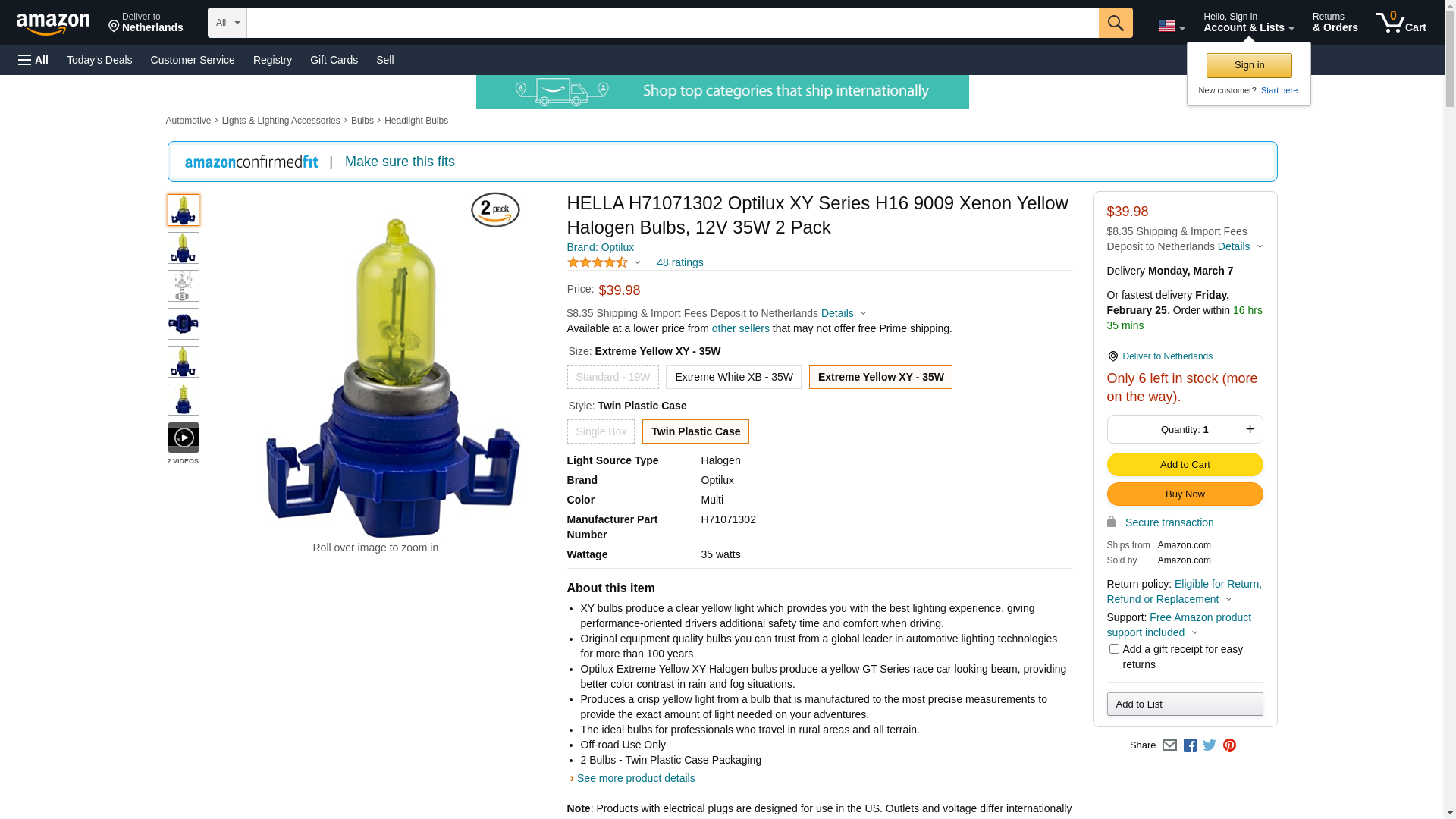Open the 48 ratings link
The width and height of the screenshot is (1456, 819).
pyautogui.click(x=679, y=262)
